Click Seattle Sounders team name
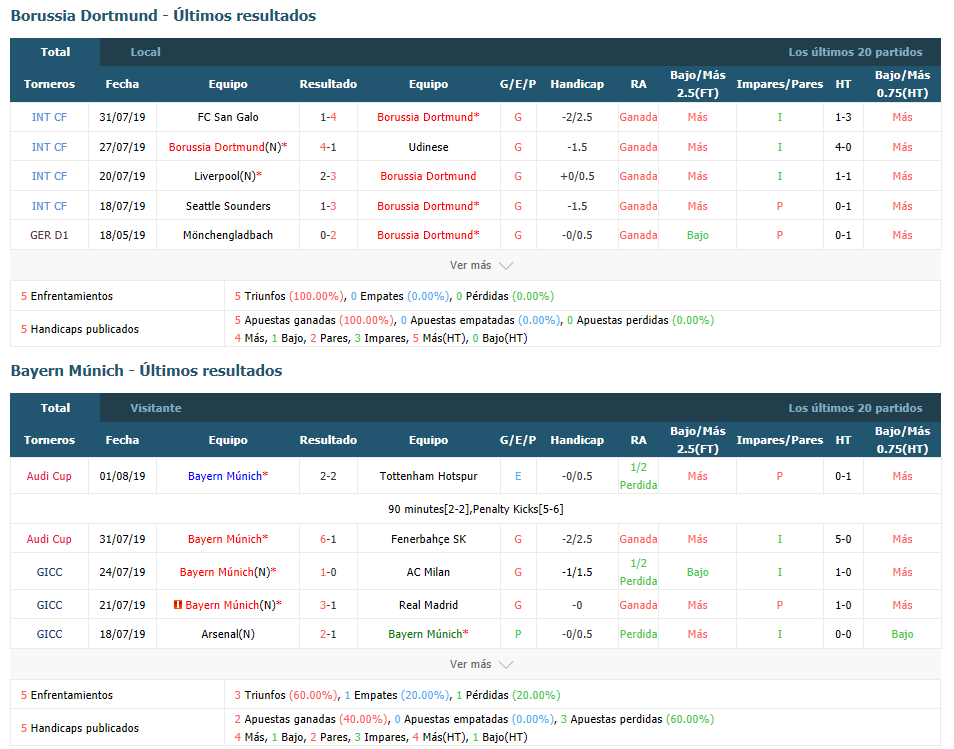 tap(228, 206)
